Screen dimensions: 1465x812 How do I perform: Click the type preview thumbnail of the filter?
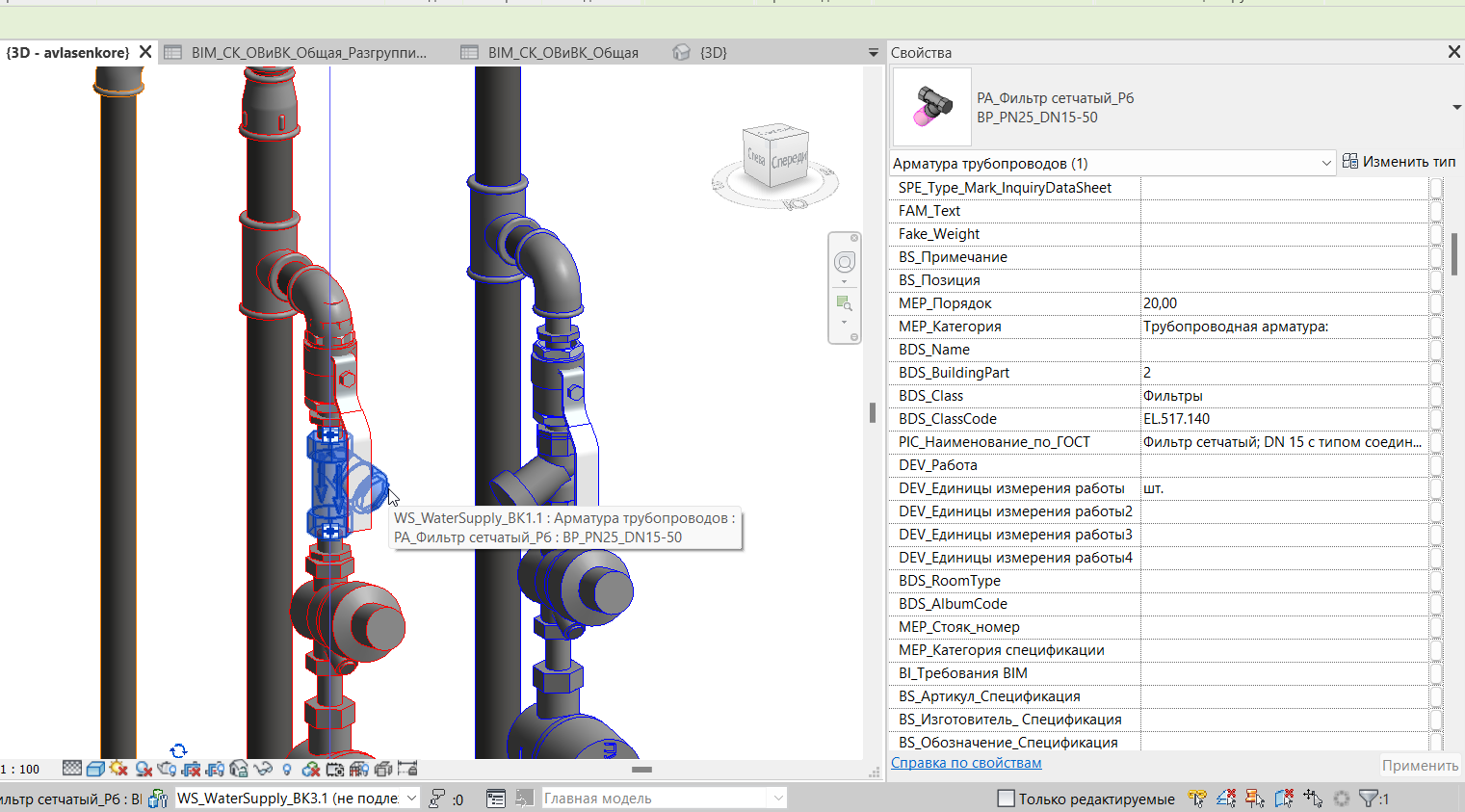pyautogui.click(x=932, y=107)
